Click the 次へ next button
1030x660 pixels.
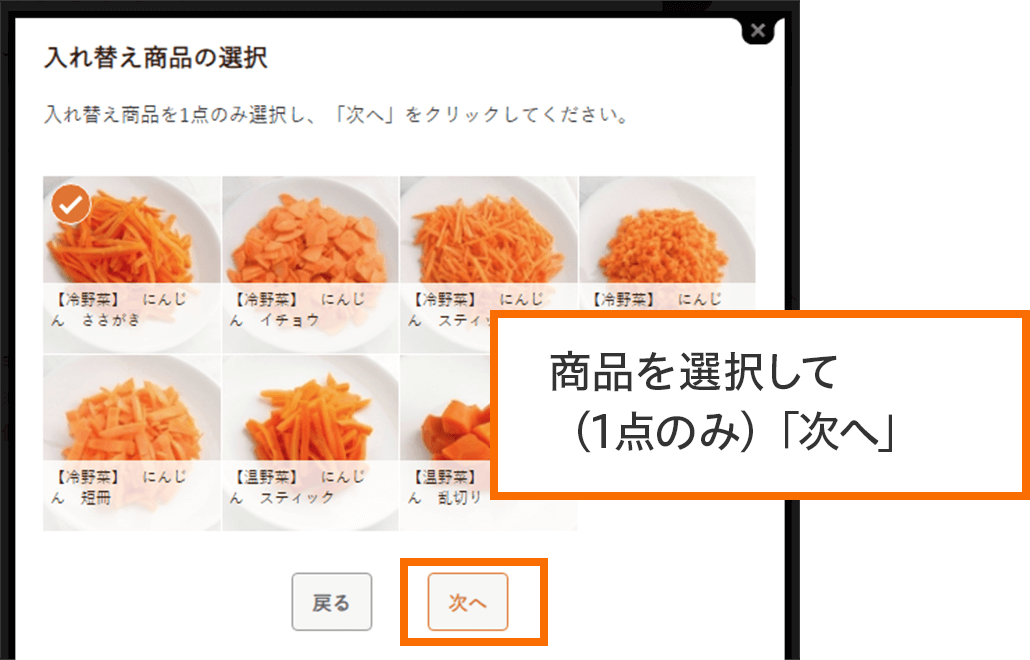click(468, 602)
